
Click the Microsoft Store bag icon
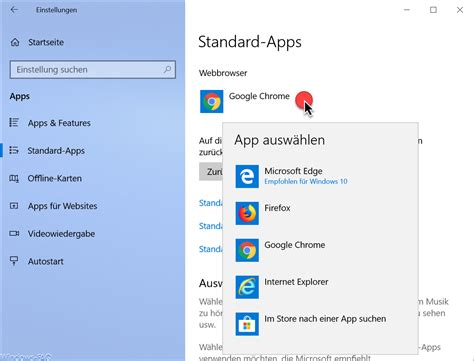pyautogui.click(x=247, y=324)
